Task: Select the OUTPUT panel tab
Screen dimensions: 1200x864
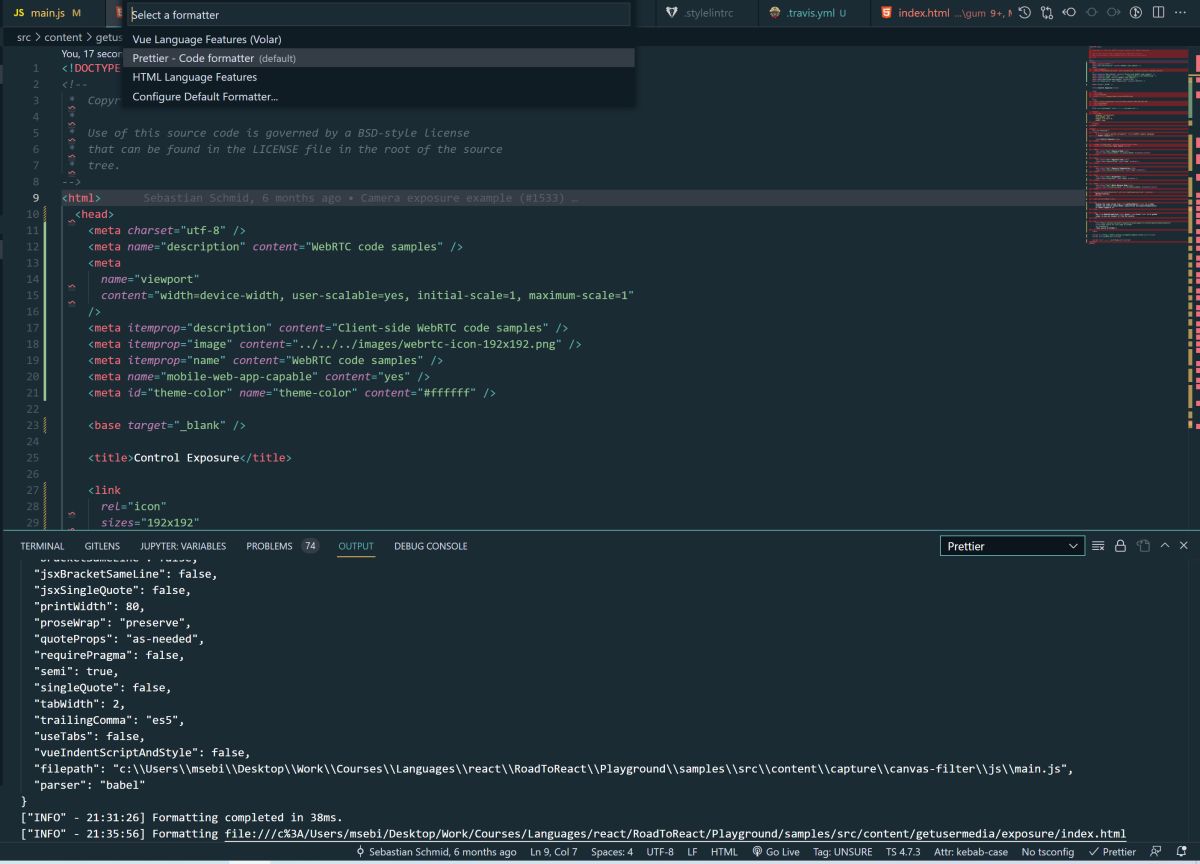Action: tap(356, 546)
